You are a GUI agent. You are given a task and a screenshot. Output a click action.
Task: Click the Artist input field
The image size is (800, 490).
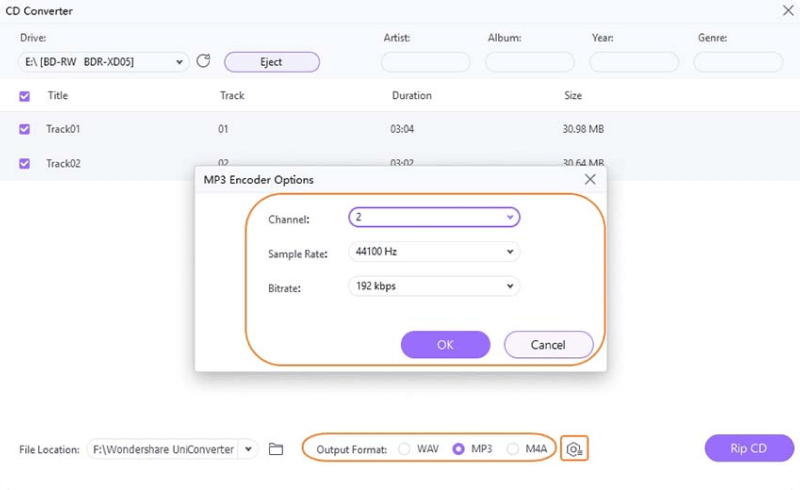tap(425, 62)
